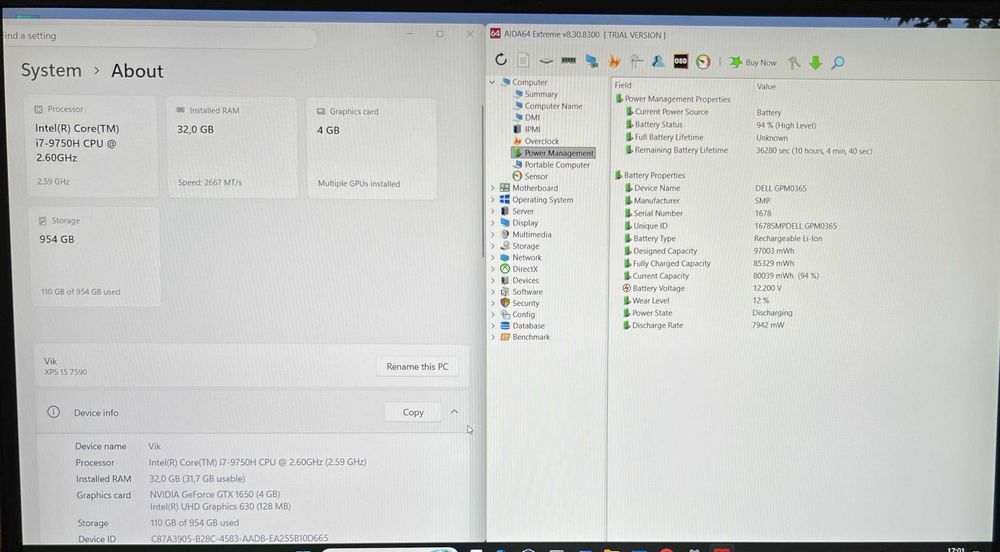Open the Processor card in Settings
The width and height of the screenshot is (1000, 552).
(92, 146)
